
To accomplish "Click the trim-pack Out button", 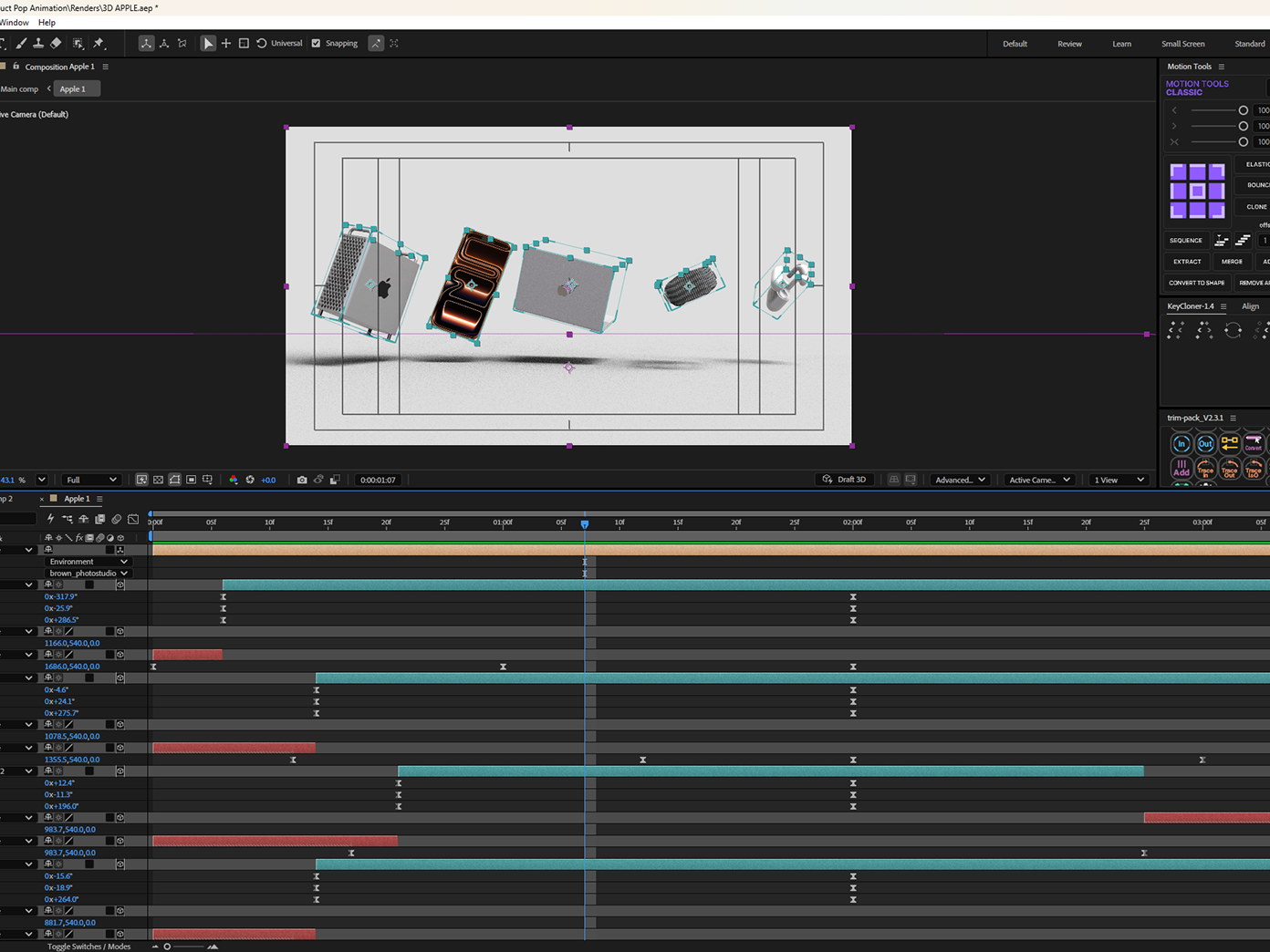I will pyautogui.click(x=1205, y=444).
